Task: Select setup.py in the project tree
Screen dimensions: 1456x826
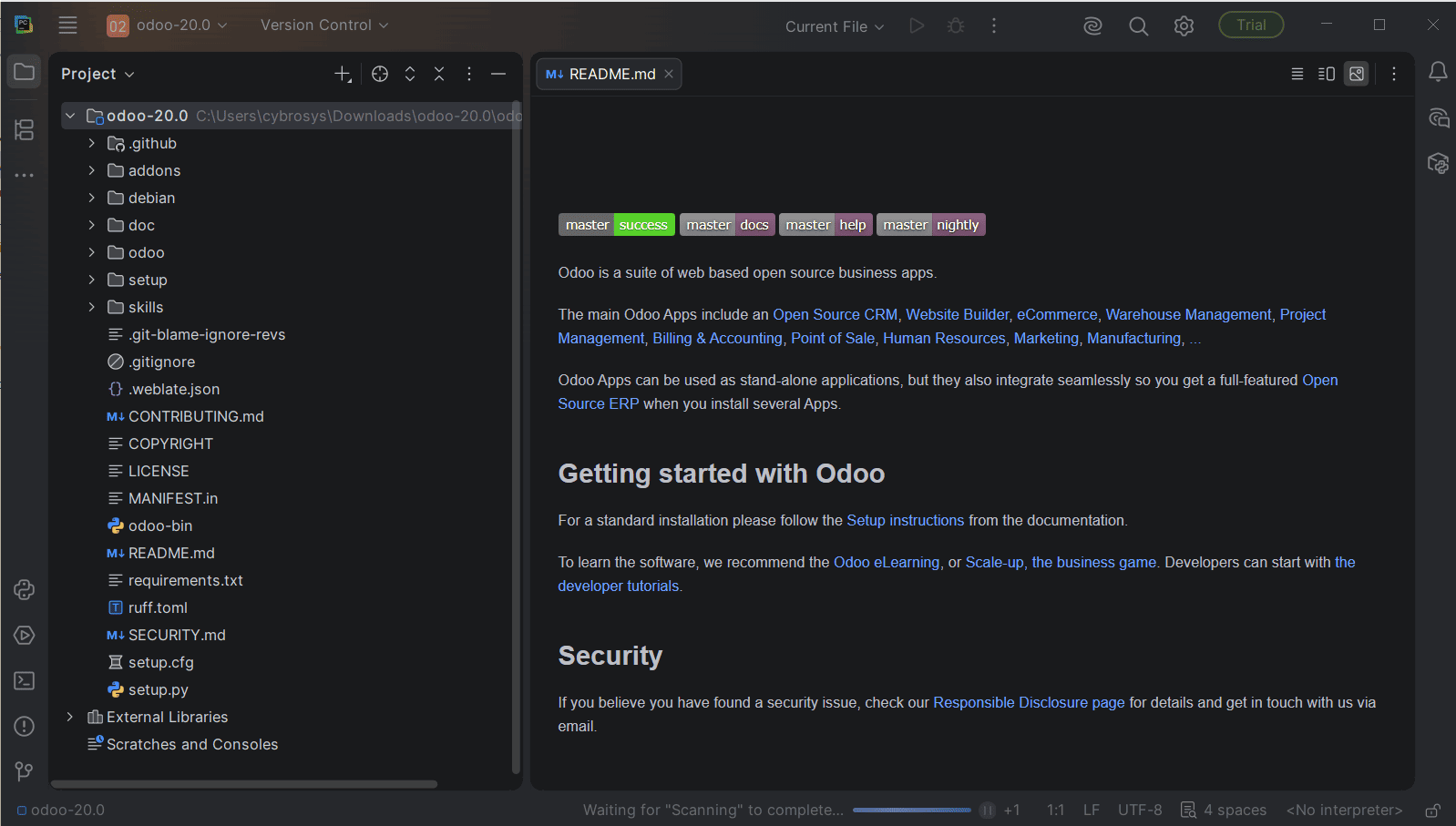Action: coord(159,689)
